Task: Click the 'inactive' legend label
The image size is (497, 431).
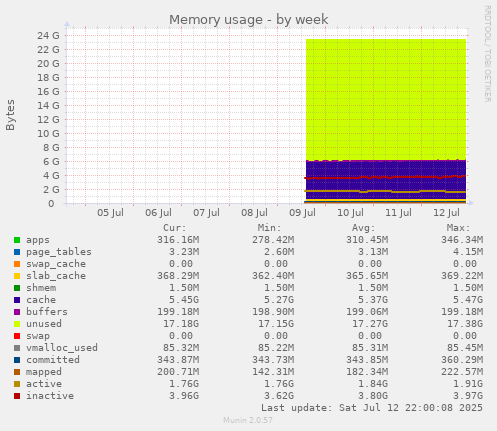Action: (x=50, y=396)
